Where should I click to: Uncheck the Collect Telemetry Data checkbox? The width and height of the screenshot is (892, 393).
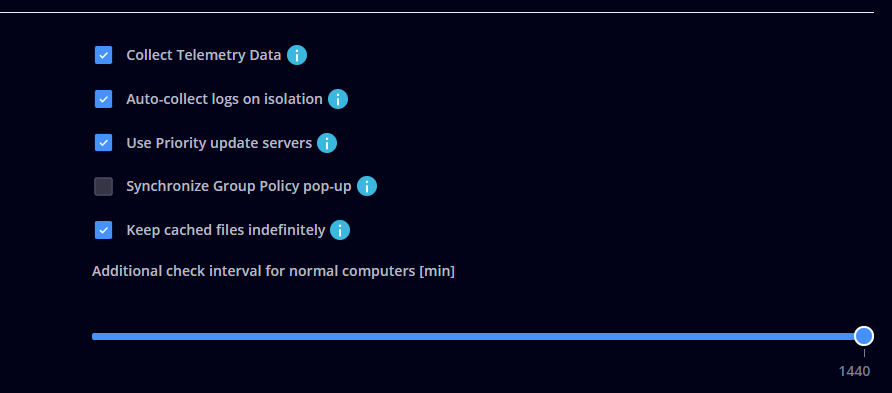pos(104,55)
